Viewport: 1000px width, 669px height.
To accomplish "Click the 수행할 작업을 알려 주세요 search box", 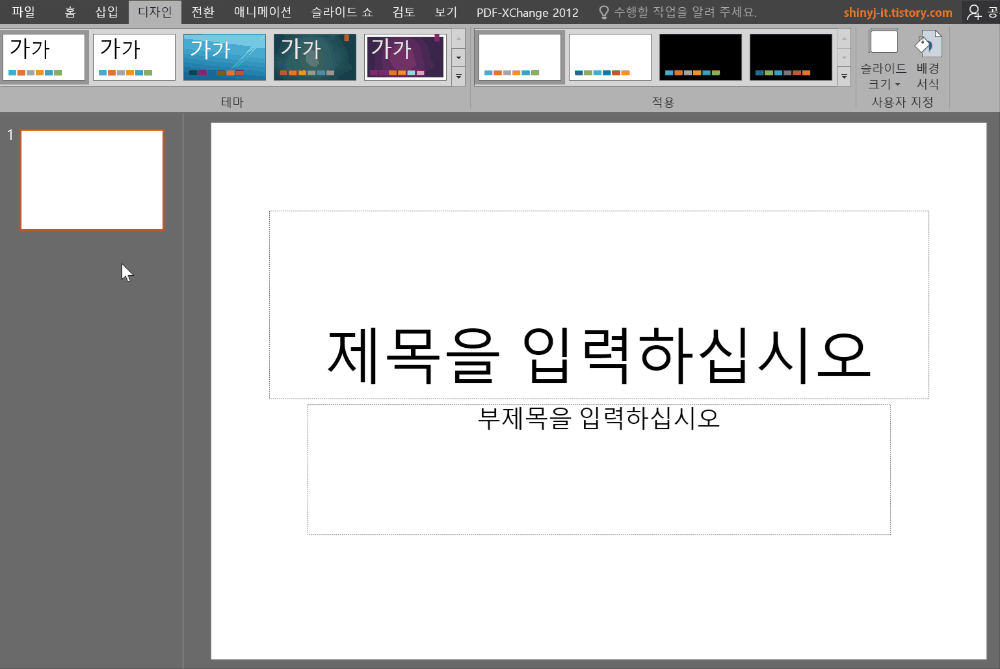I will 685,12.
